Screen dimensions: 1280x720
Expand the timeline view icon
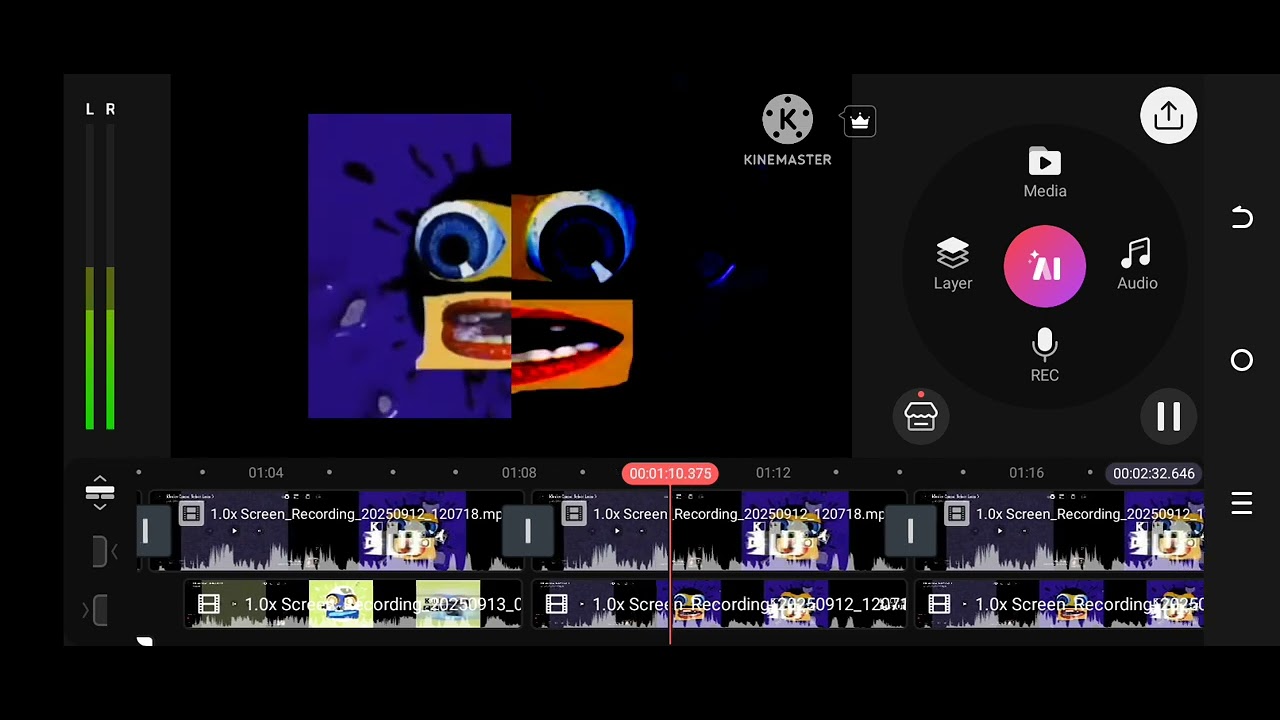[100, 493]
